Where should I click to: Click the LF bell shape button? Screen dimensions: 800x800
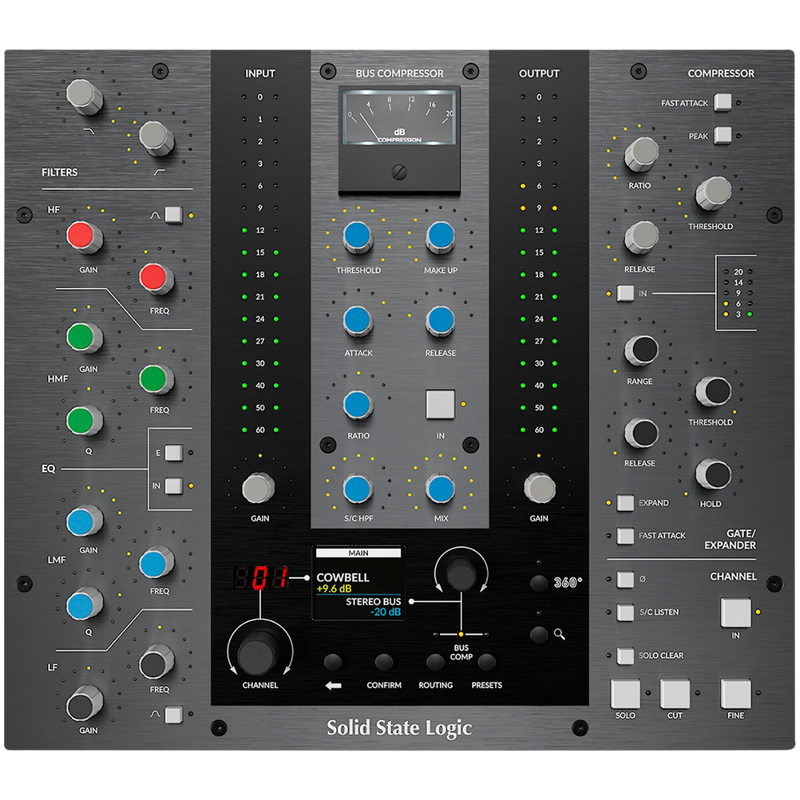[174, 714]
